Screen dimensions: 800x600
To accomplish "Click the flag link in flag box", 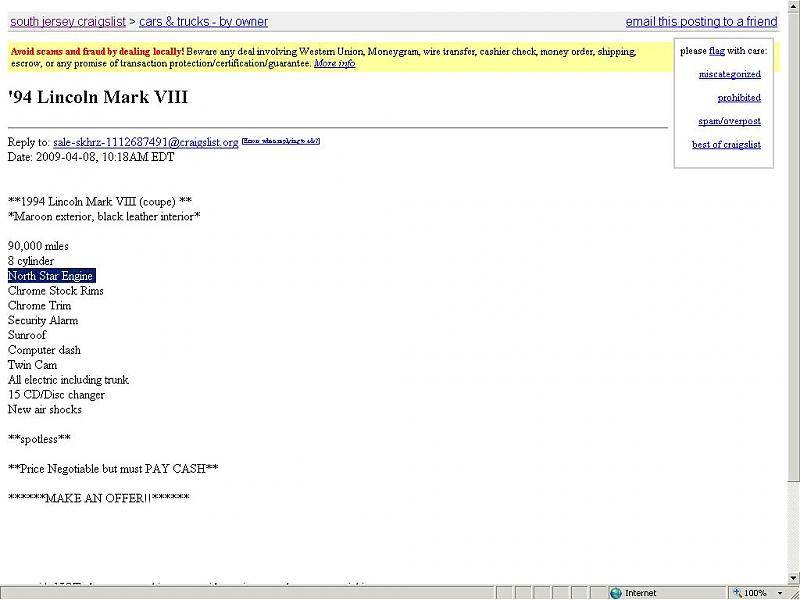I will click(716, 51).
